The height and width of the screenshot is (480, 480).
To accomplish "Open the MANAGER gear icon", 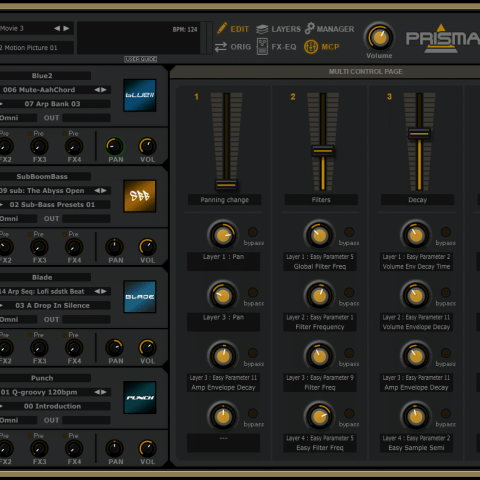I will pos(310,28).
